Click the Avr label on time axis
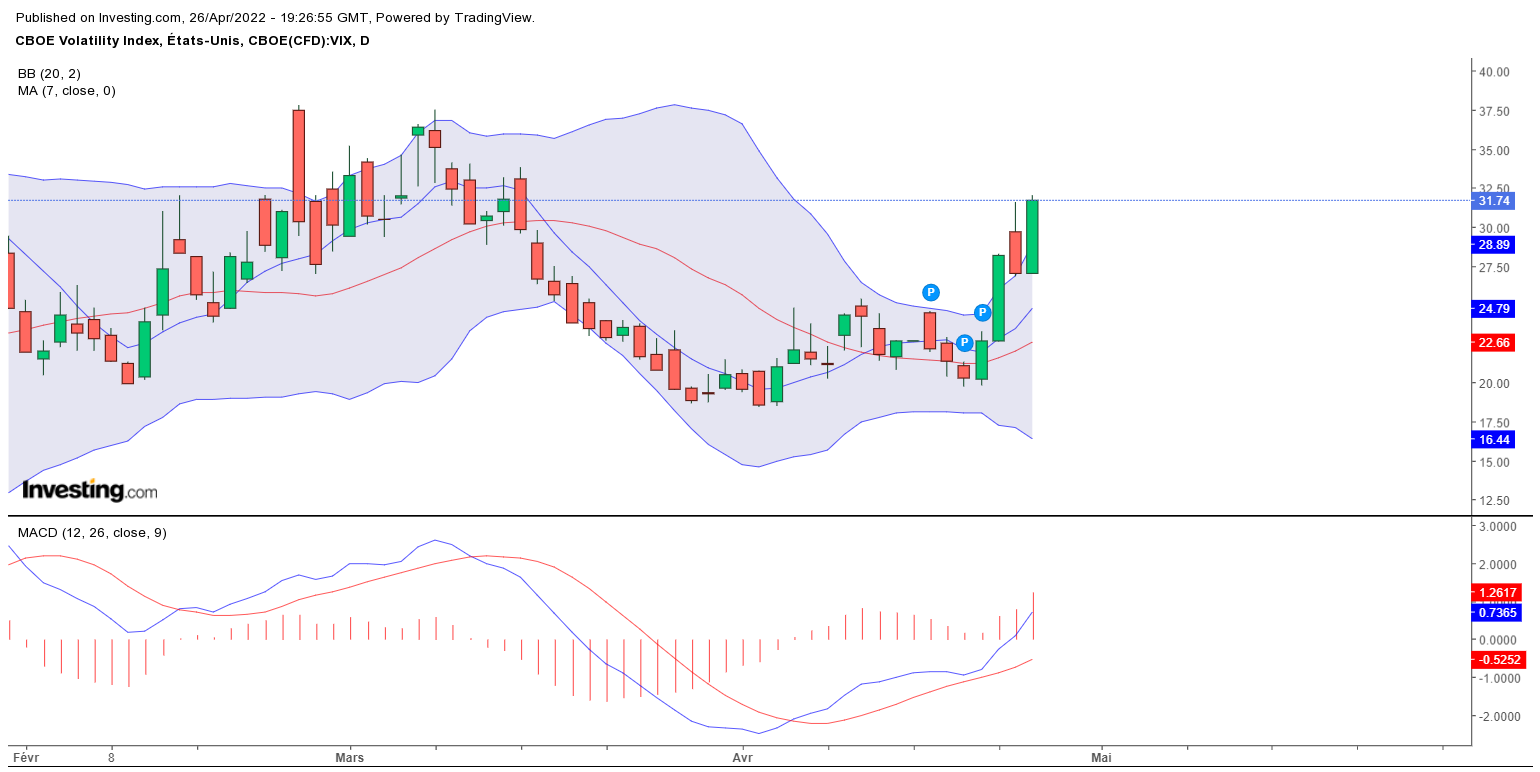The height and width of the screenshot is (772, 1540). [743, 758]
